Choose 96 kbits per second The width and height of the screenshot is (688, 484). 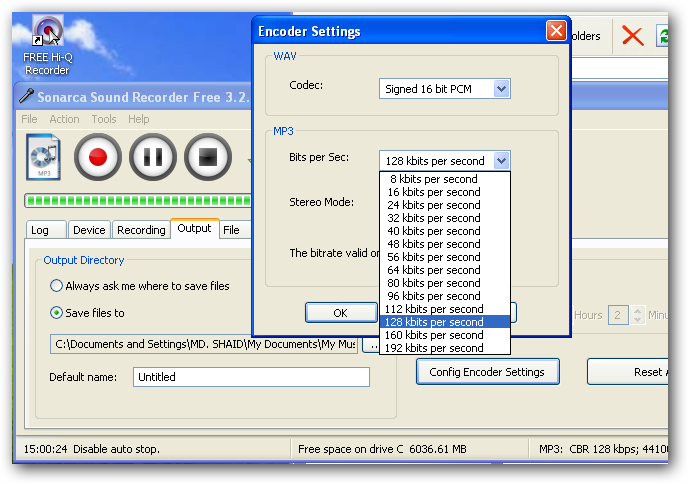pos(444,296)
